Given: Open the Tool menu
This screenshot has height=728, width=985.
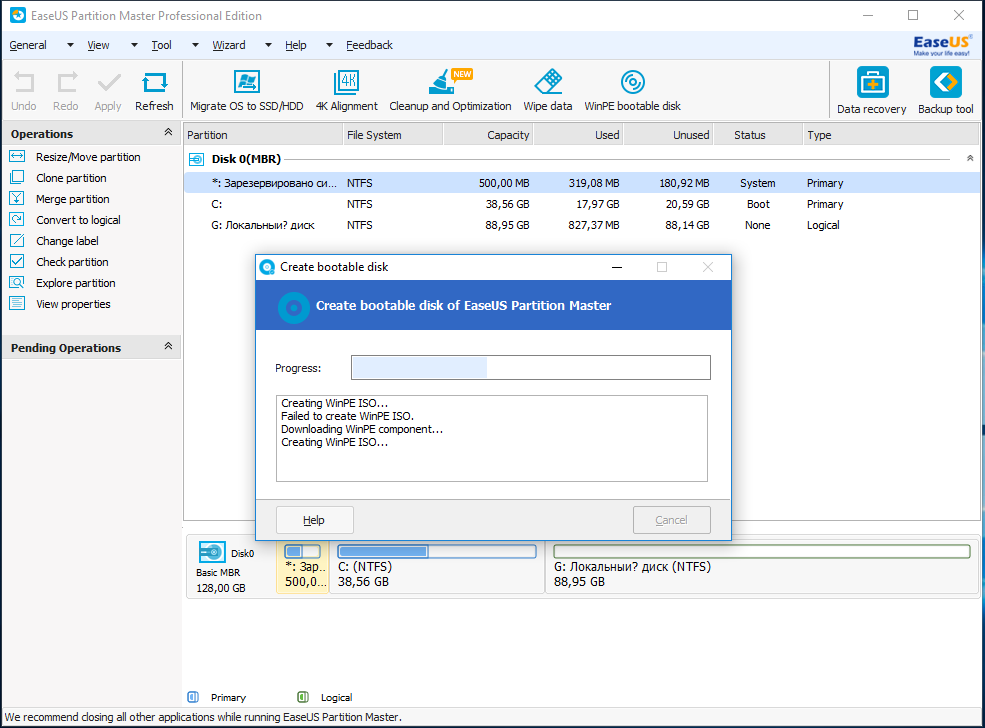Looking at the screenshot, I should pos(161,45).
